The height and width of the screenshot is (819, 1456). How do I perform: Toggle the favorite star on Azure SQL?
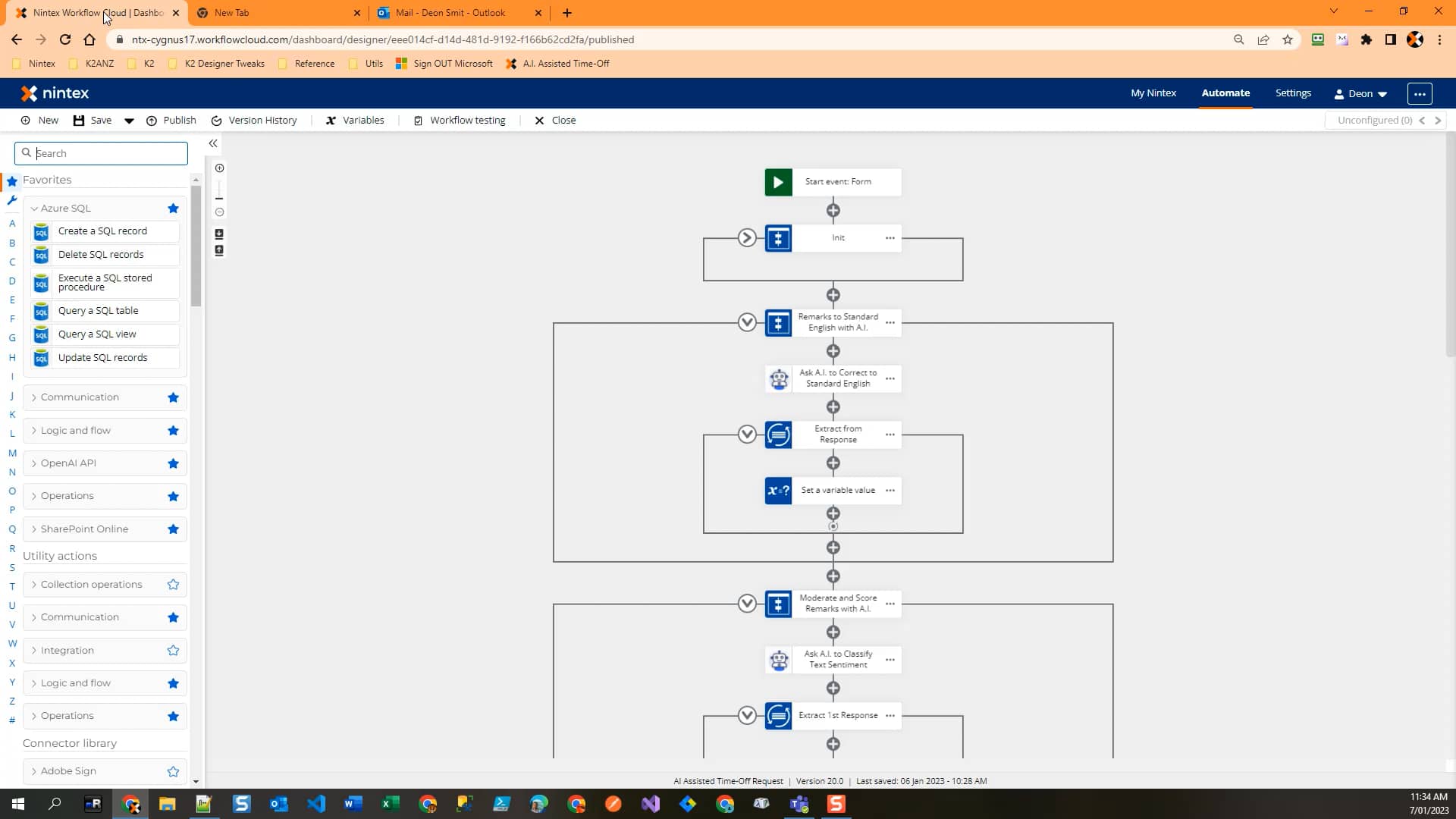173,208
